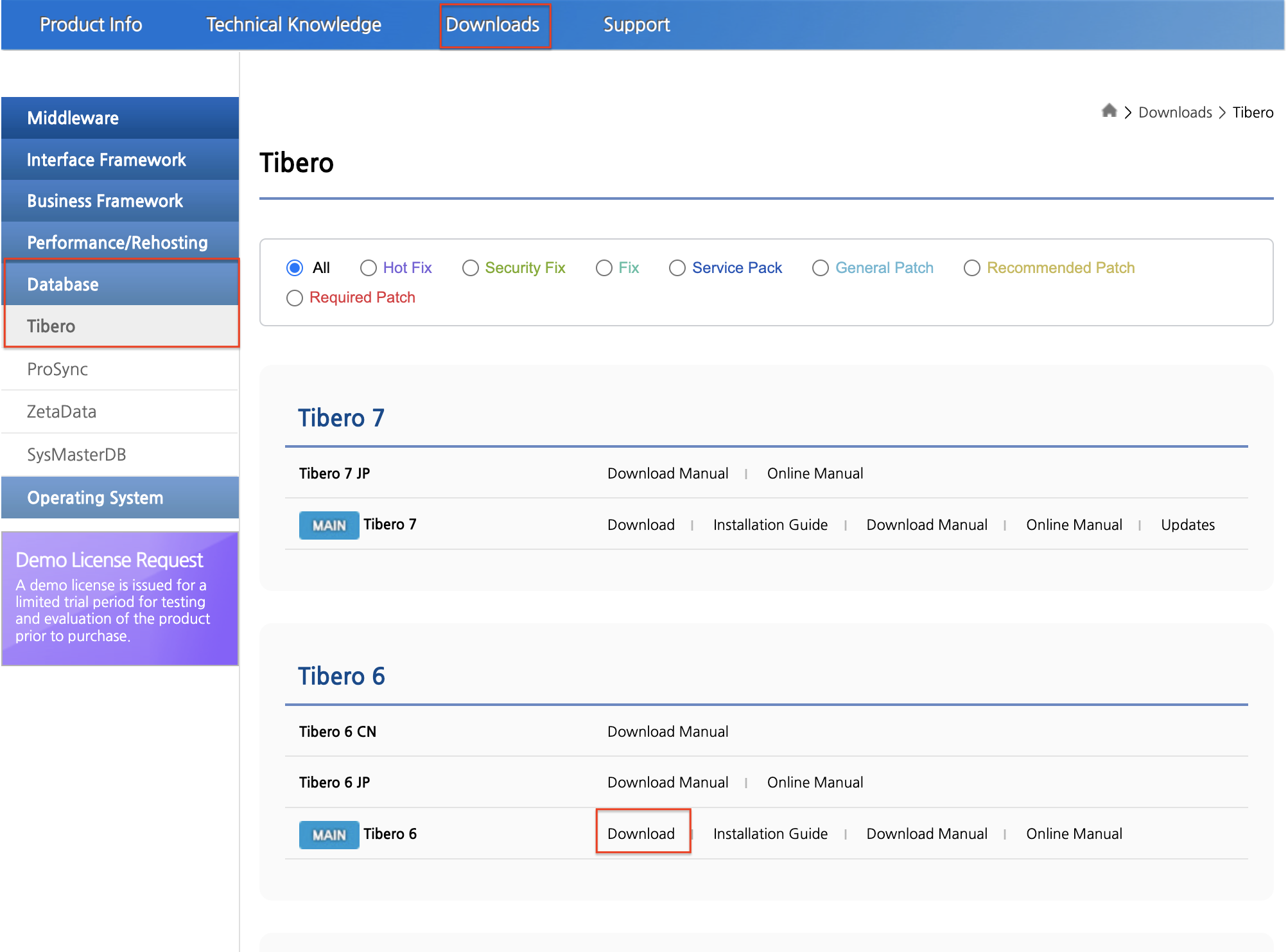
Task: Open SysMasterDB in the sidebar
Action: point(120,455)
